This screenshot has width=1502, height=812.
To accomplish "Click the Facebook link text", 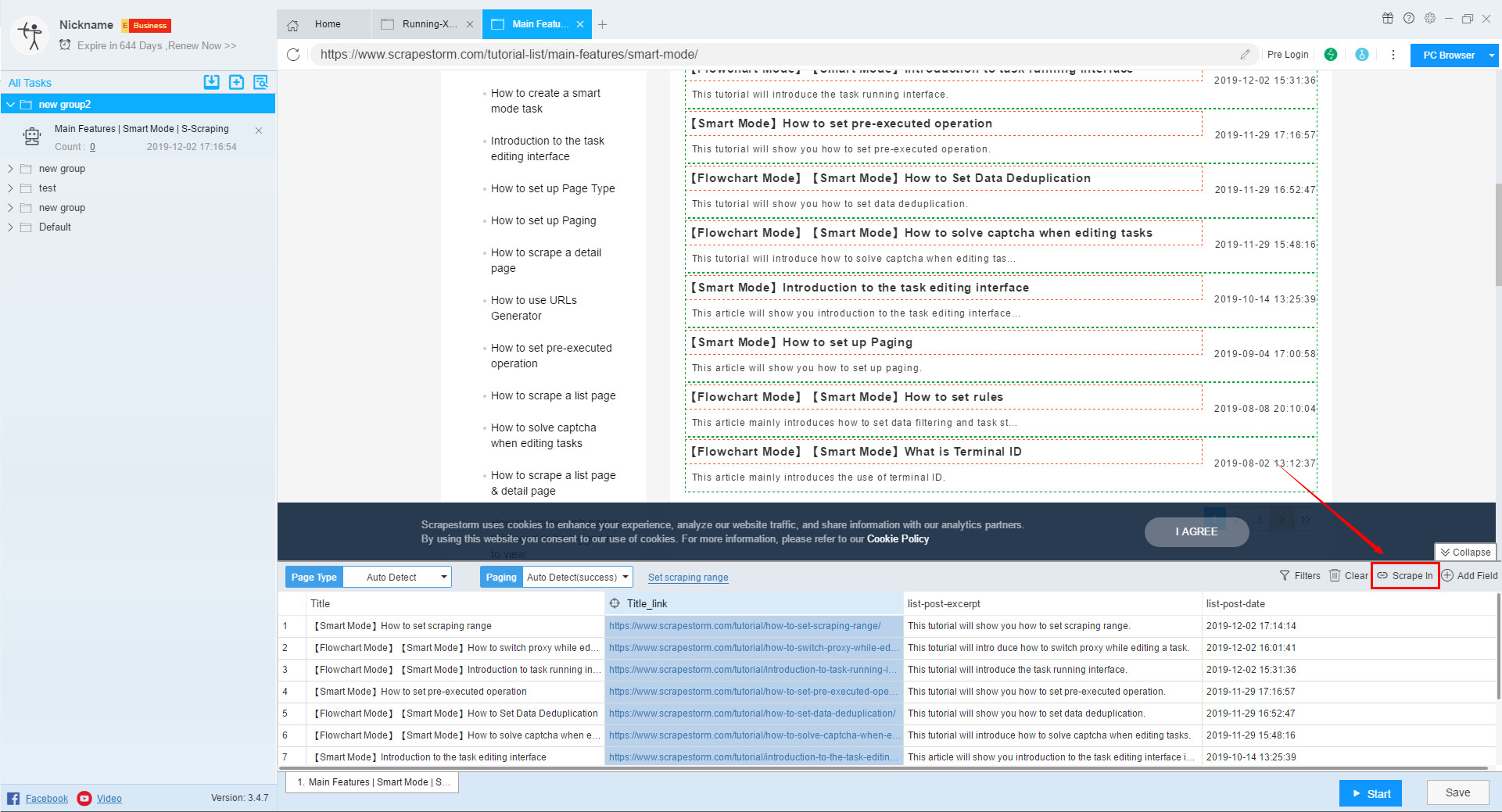I will click(x=47, y=799).
